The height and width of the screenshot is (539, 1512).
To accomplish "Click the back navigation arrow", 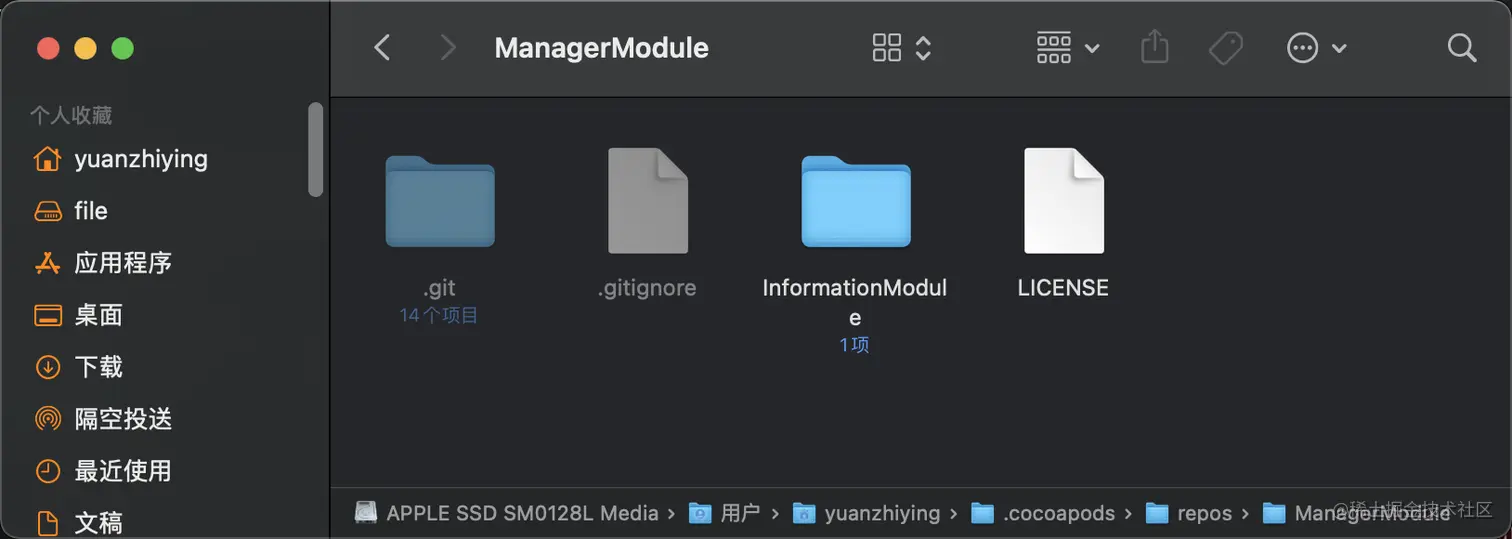I will click(382, 48).
